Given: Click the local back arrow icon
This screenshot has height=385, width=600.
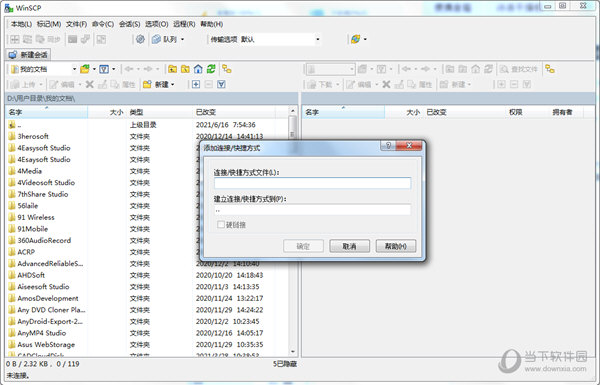Looking at the screenshot, I should pos(129,69).
